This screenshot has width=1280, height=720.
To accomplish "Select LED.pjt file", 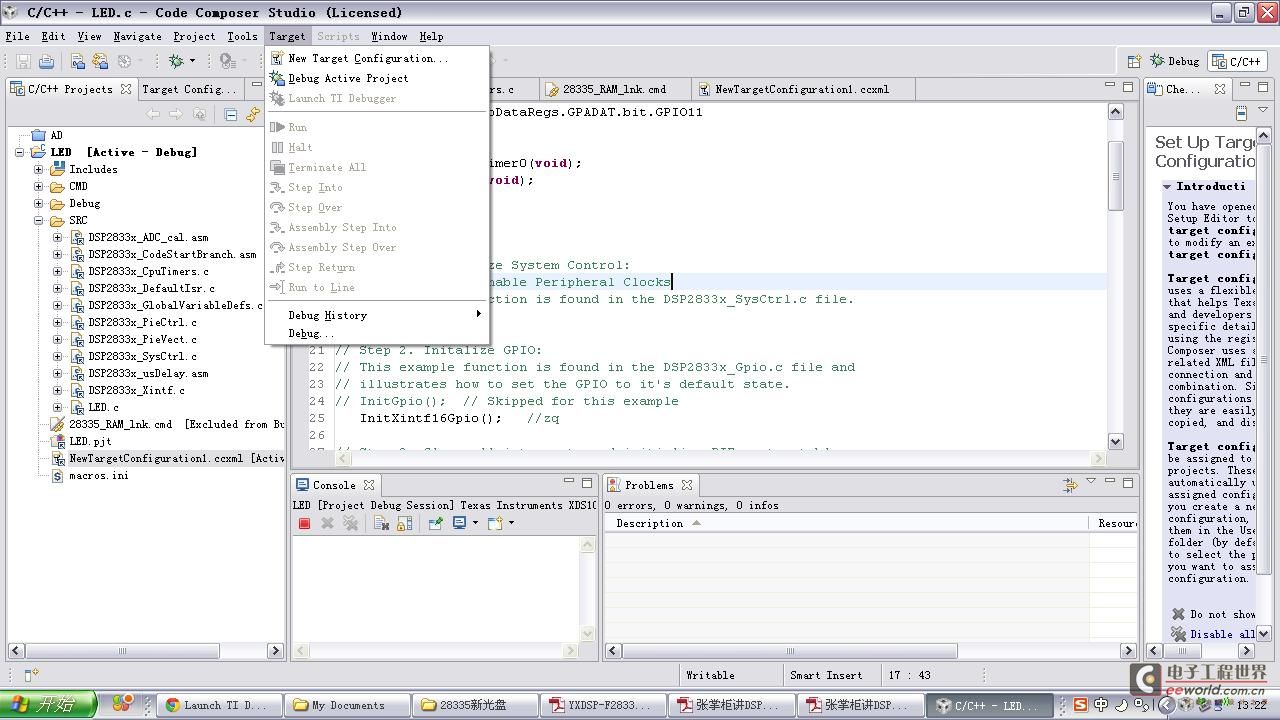I will [90, 441].
